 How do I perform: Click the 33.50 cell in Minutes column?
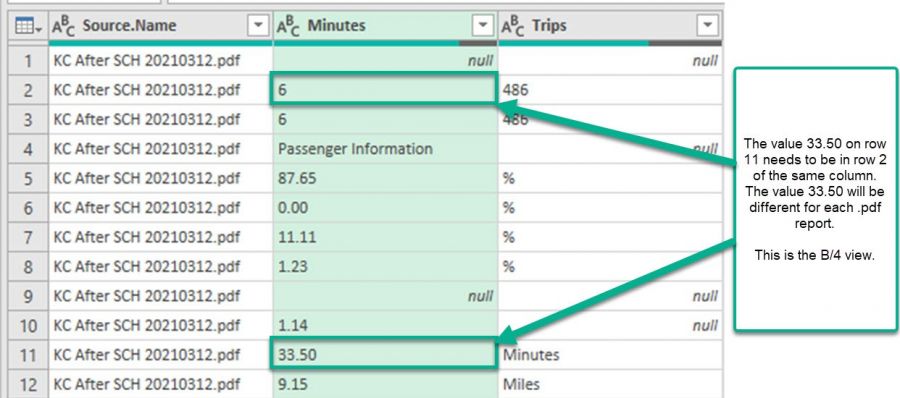coord(385,355)
